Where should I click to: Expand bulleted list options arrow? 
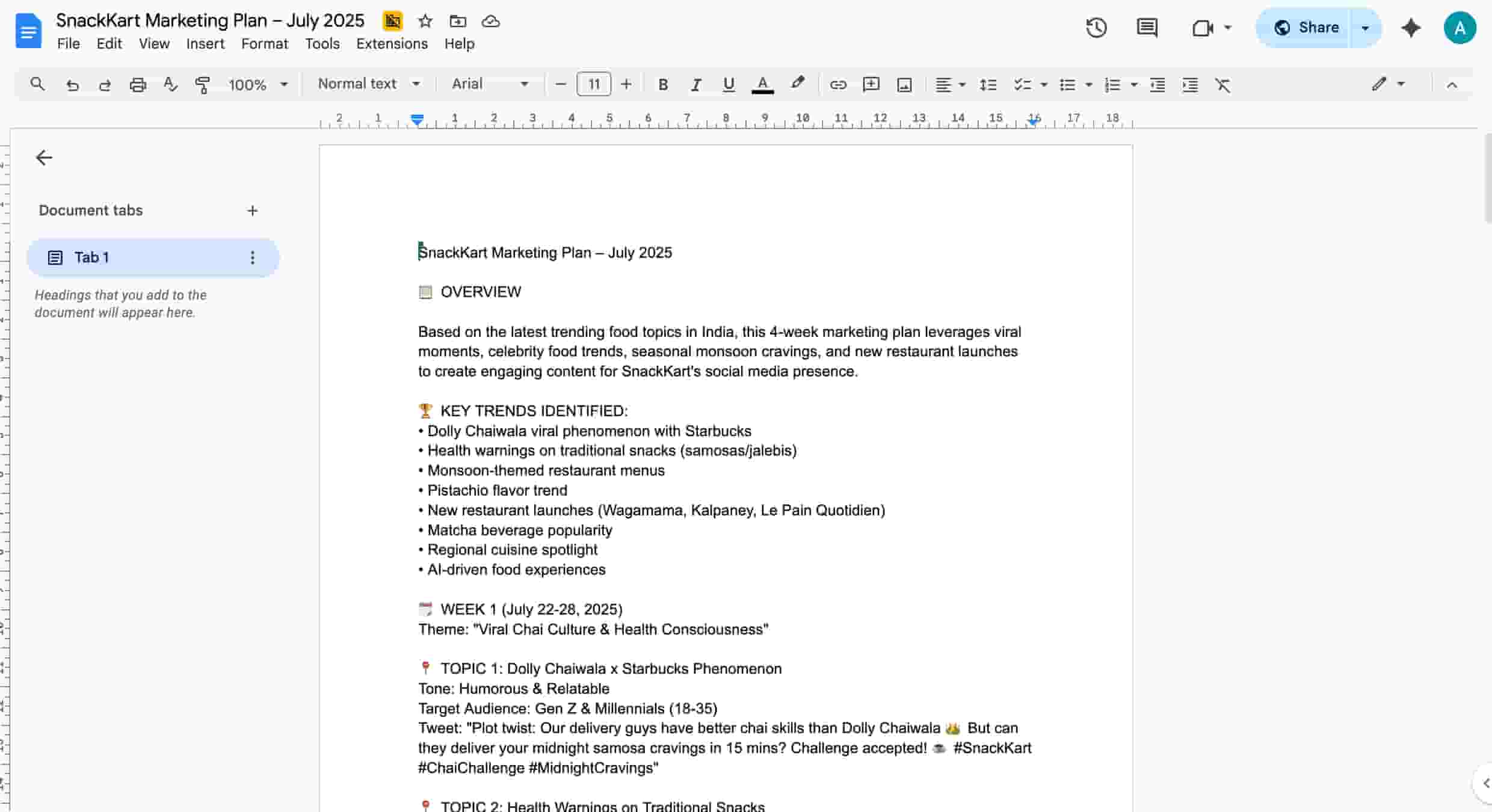1088,85
